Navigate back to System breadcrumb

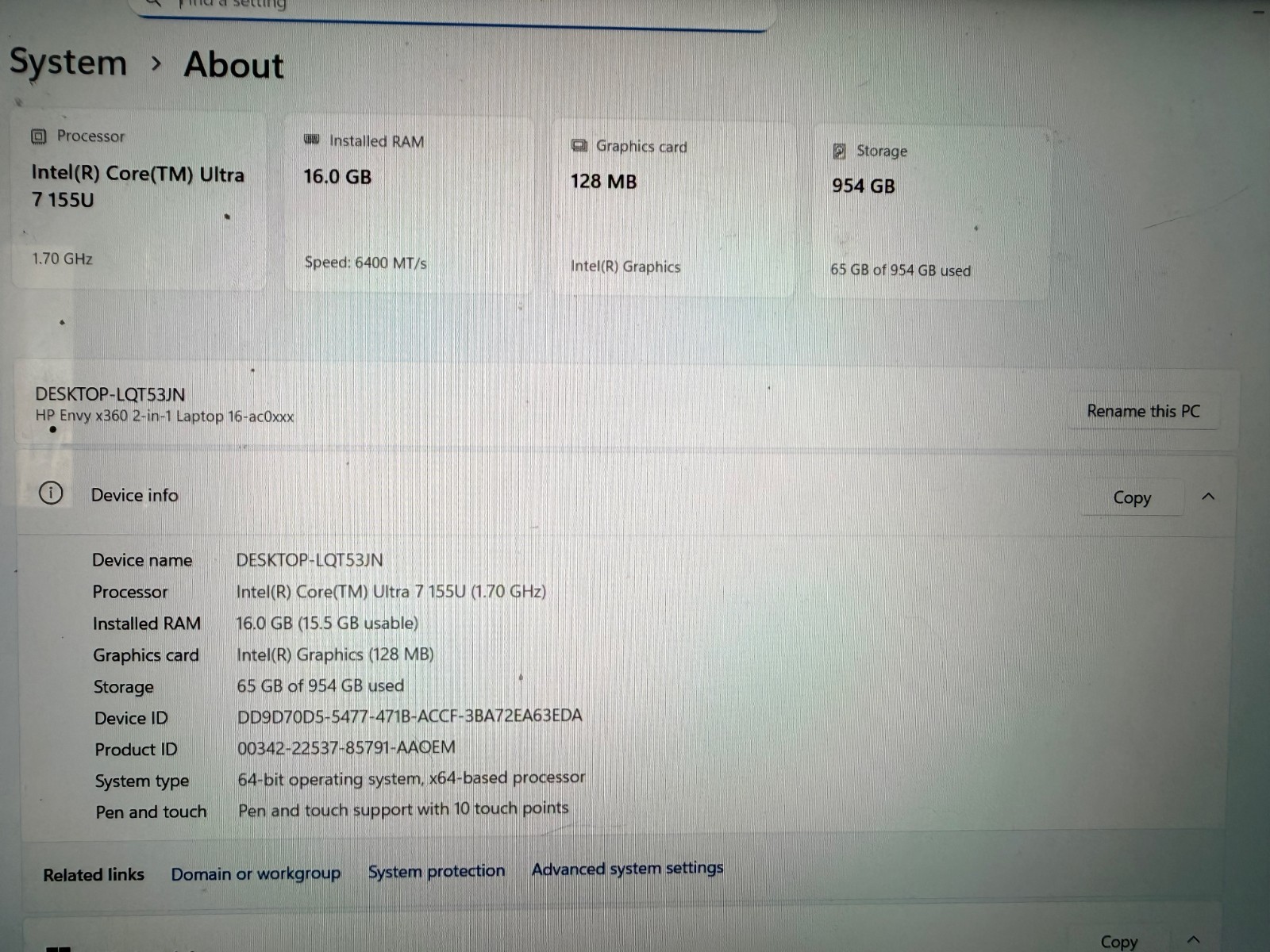(68, 62)
